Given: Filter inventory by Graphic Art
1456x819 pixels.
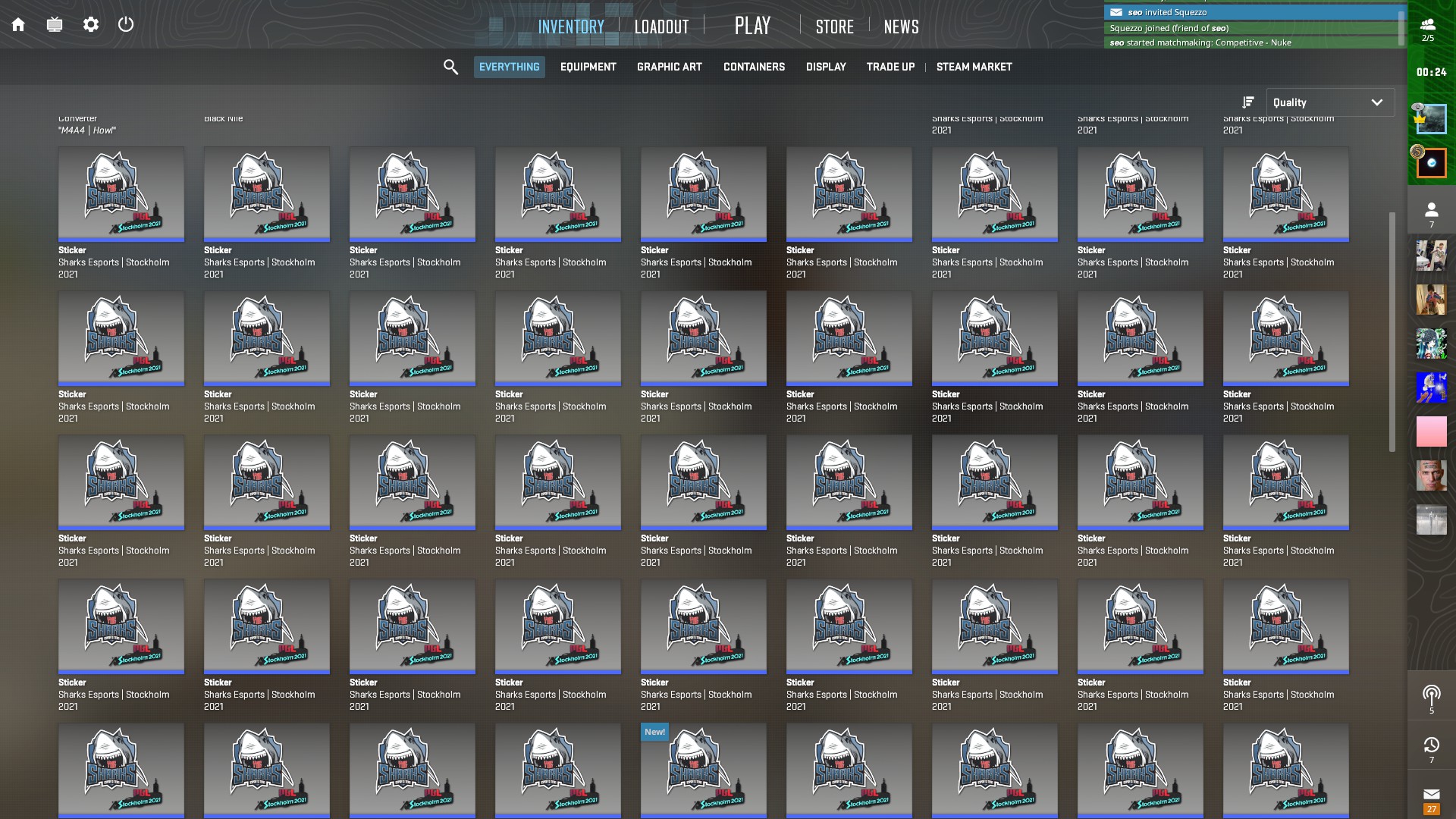Looking at the screenshot, I should click(670, 67).
